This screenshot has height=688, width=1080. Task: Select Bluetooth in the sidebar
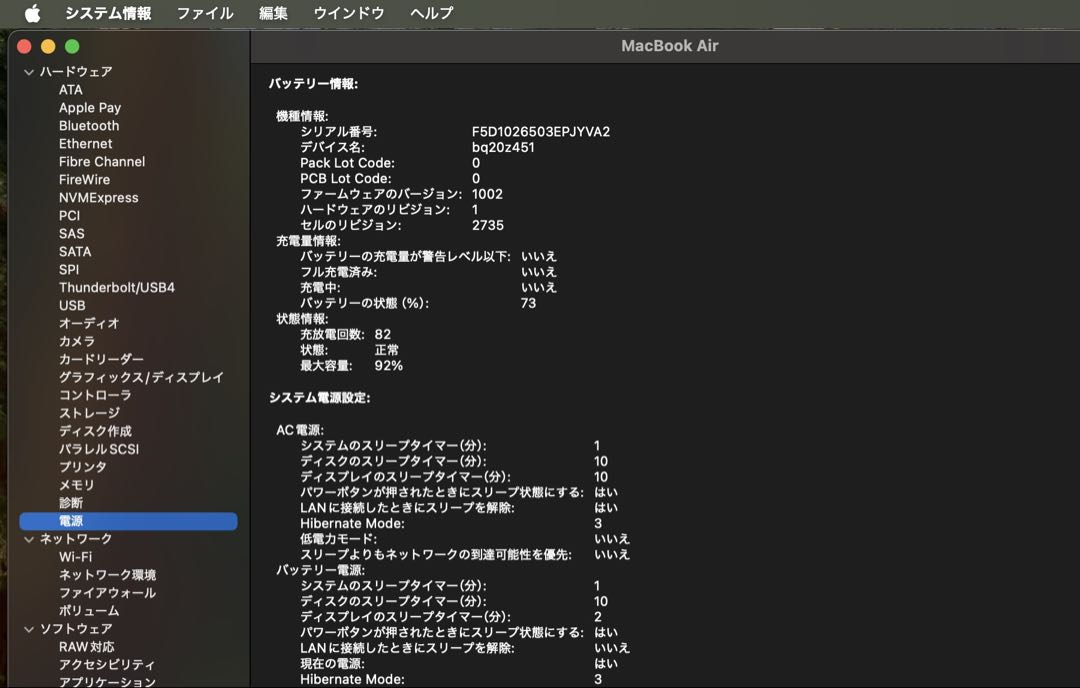click(x=89, y=126)
